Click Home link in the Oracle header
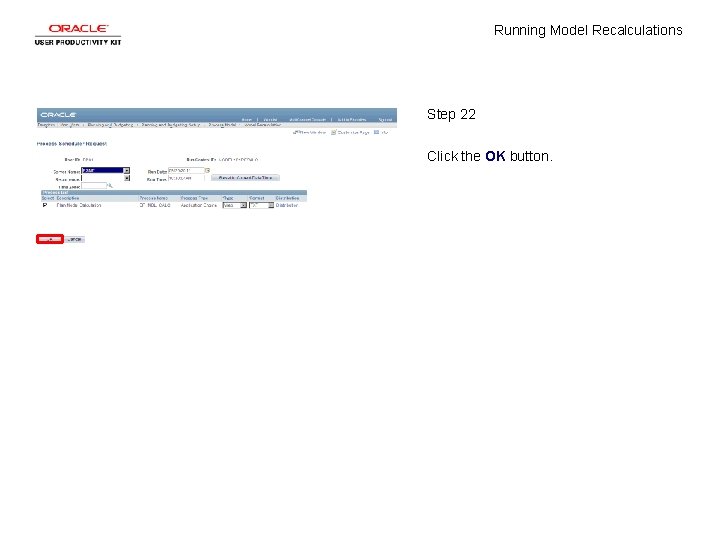Screen dimensions: 720x540 [247, 119]
